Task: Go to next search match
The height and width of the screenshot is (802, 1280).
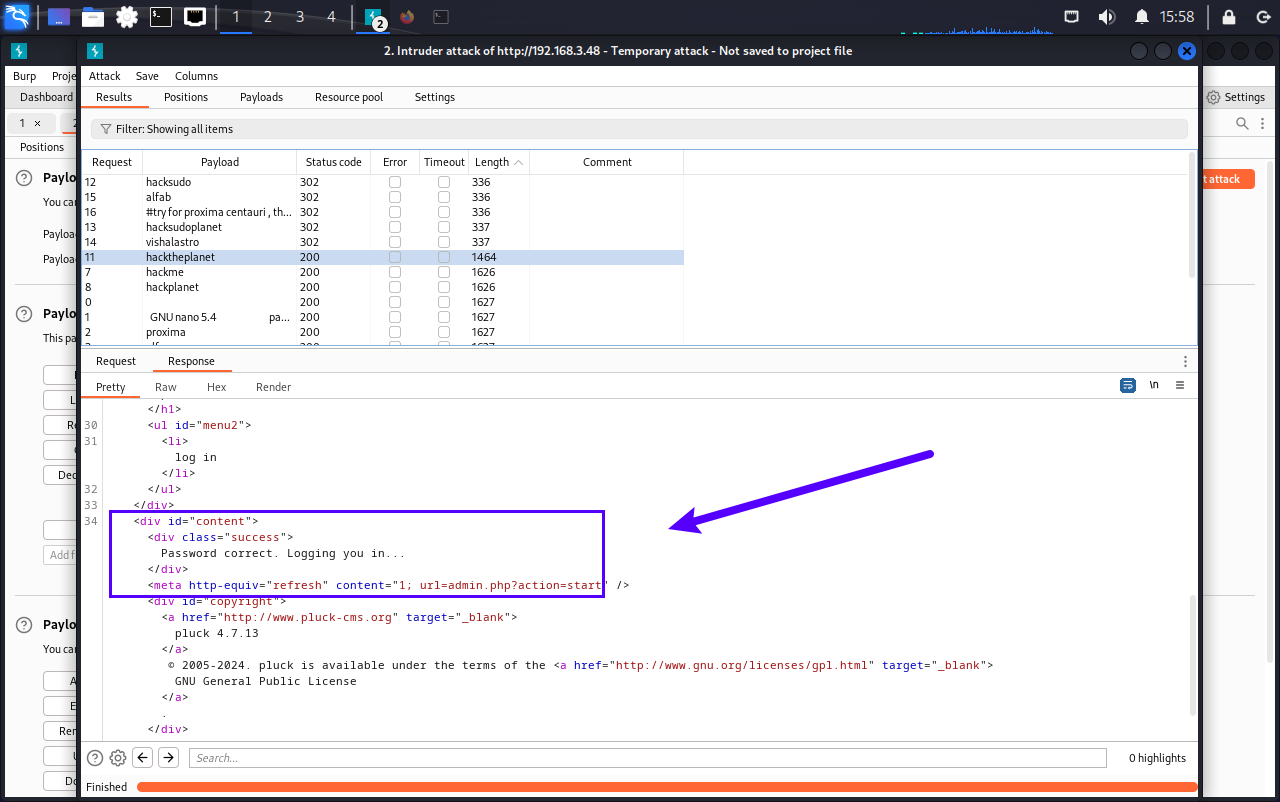Action: pyautogui.click(x=168, y=758)
